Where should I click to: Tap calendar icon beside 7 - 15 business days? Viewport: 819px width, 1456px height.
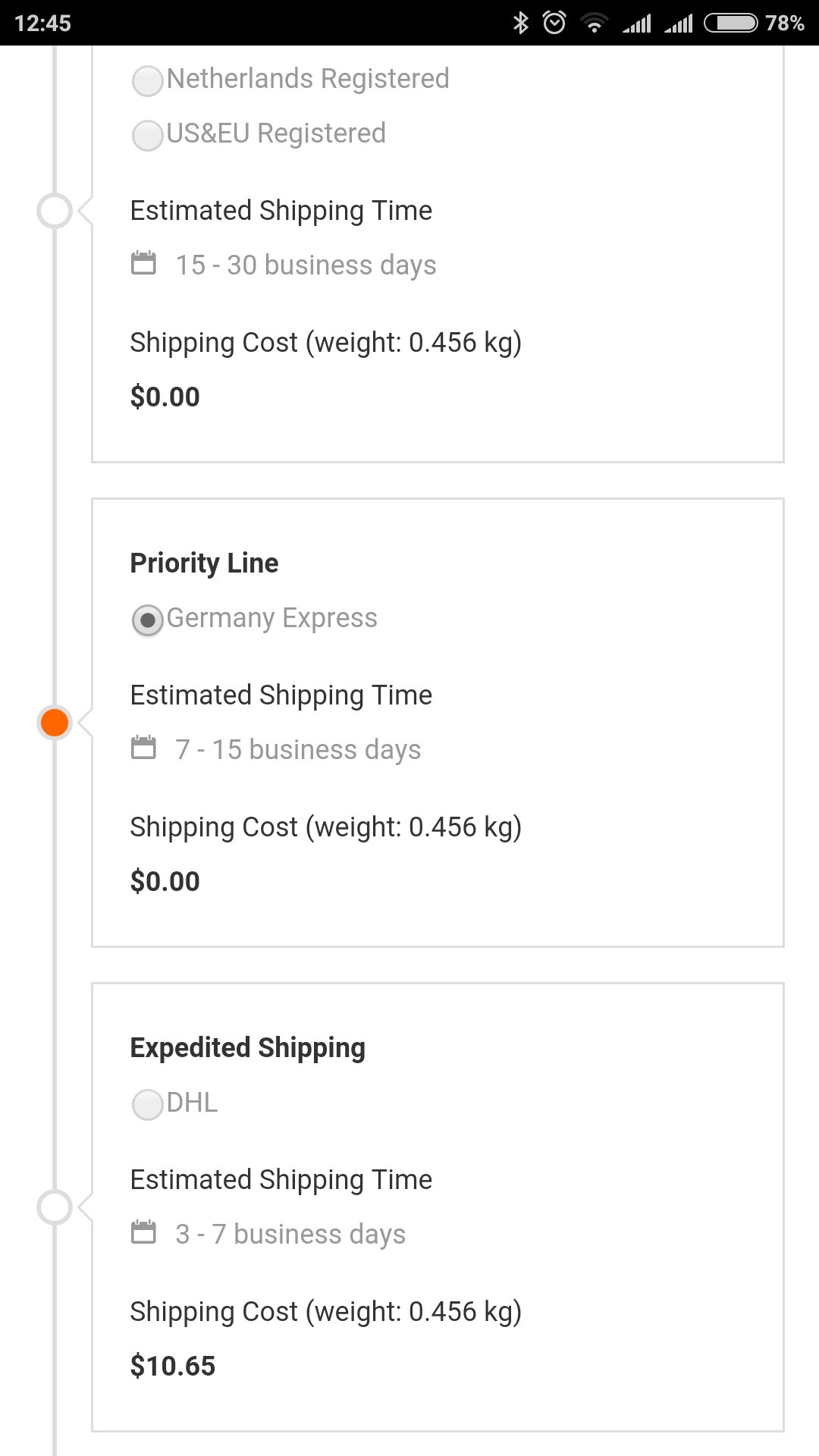point(143,748)
